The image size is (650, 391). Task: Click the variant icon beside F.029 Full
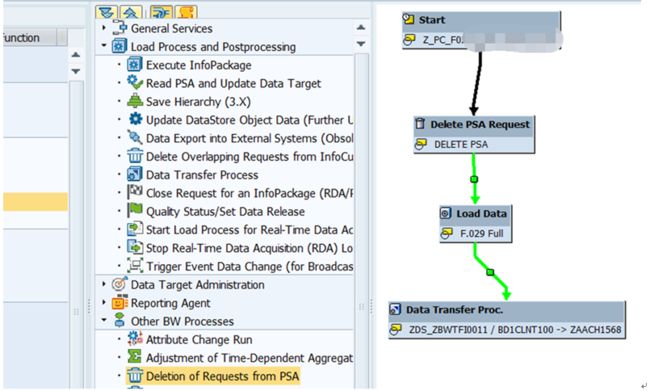click(446, 233)
